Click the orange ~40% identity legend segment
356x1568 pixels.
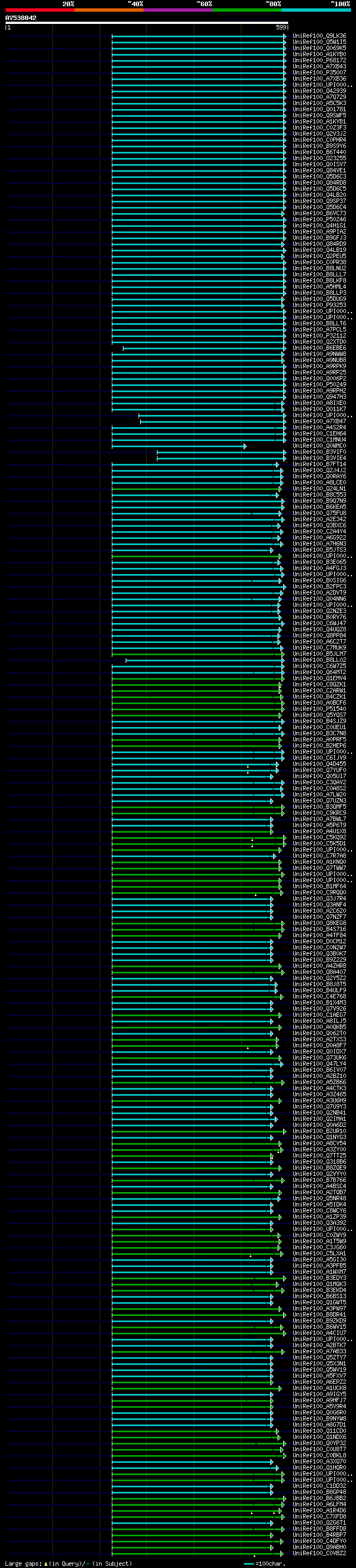[109, 10]
